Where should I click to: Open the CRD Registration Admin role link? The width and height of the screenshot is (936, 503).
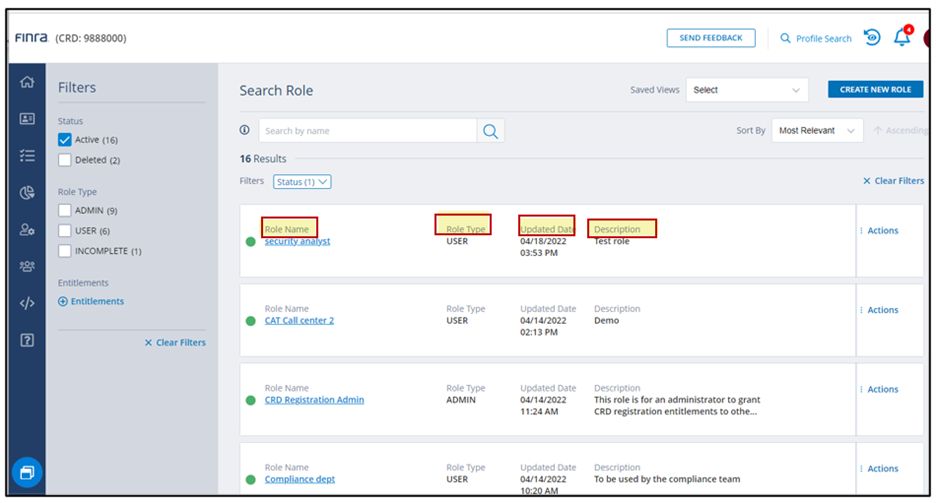click(x=314, y=400)
